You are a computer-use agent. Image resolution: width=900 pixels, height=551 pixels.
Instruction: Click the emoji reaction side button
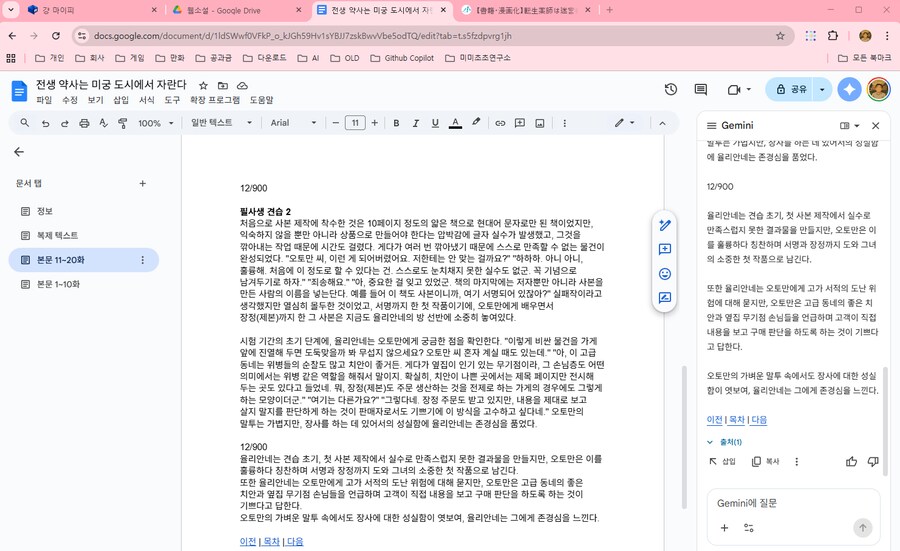[664, 272]
